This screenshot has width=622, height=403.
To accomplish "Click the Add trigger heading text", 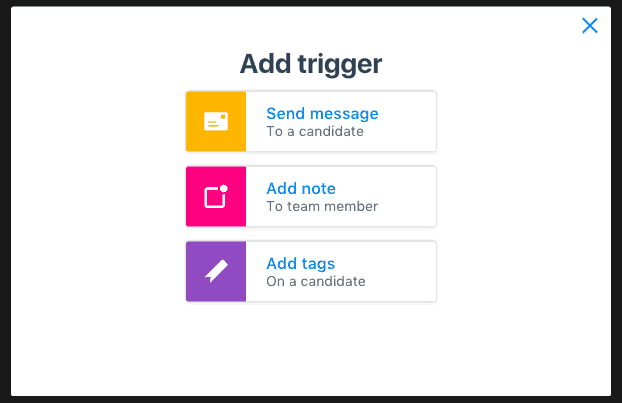I will pos(311,64).
